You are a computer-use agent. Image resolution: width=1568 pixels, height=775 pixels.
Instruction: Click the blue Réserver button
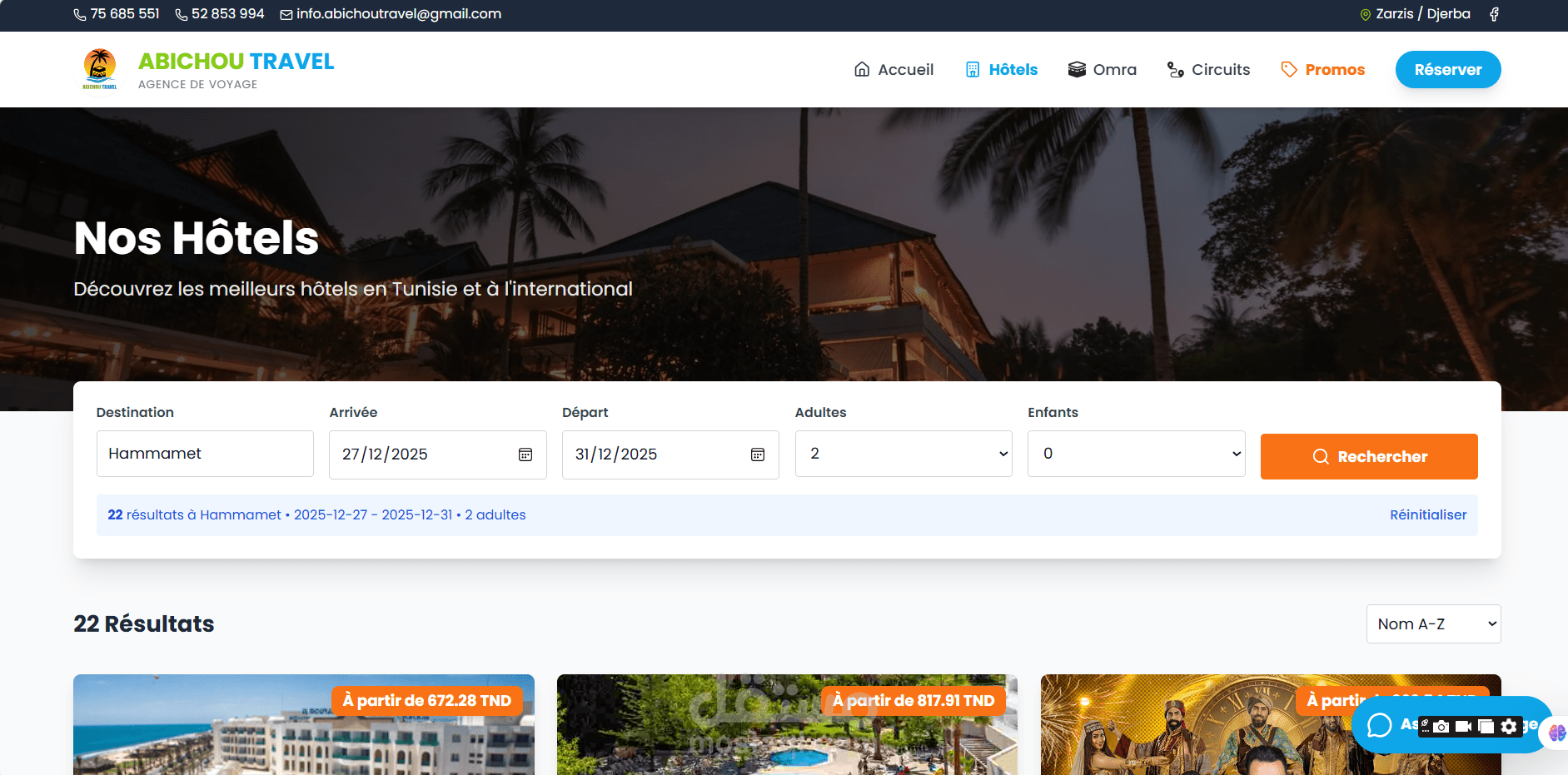(x=1448, y=69)
